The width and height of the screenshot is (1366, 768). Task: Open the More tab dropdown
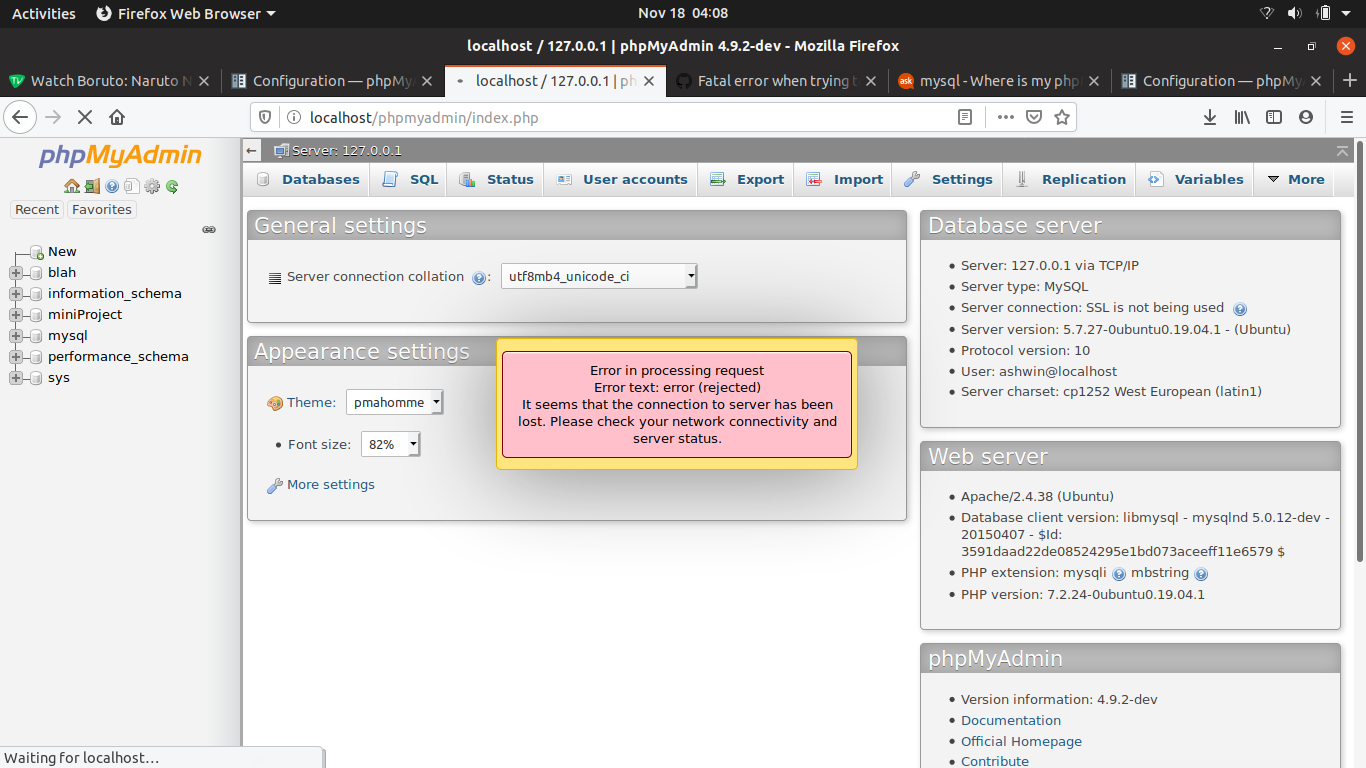tap(1295, 180)
